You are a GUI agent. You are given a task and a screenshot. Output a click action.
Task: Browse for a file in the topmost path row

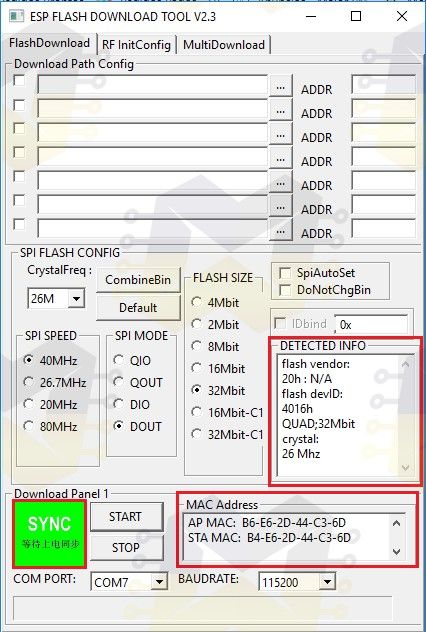pos(281,87)
